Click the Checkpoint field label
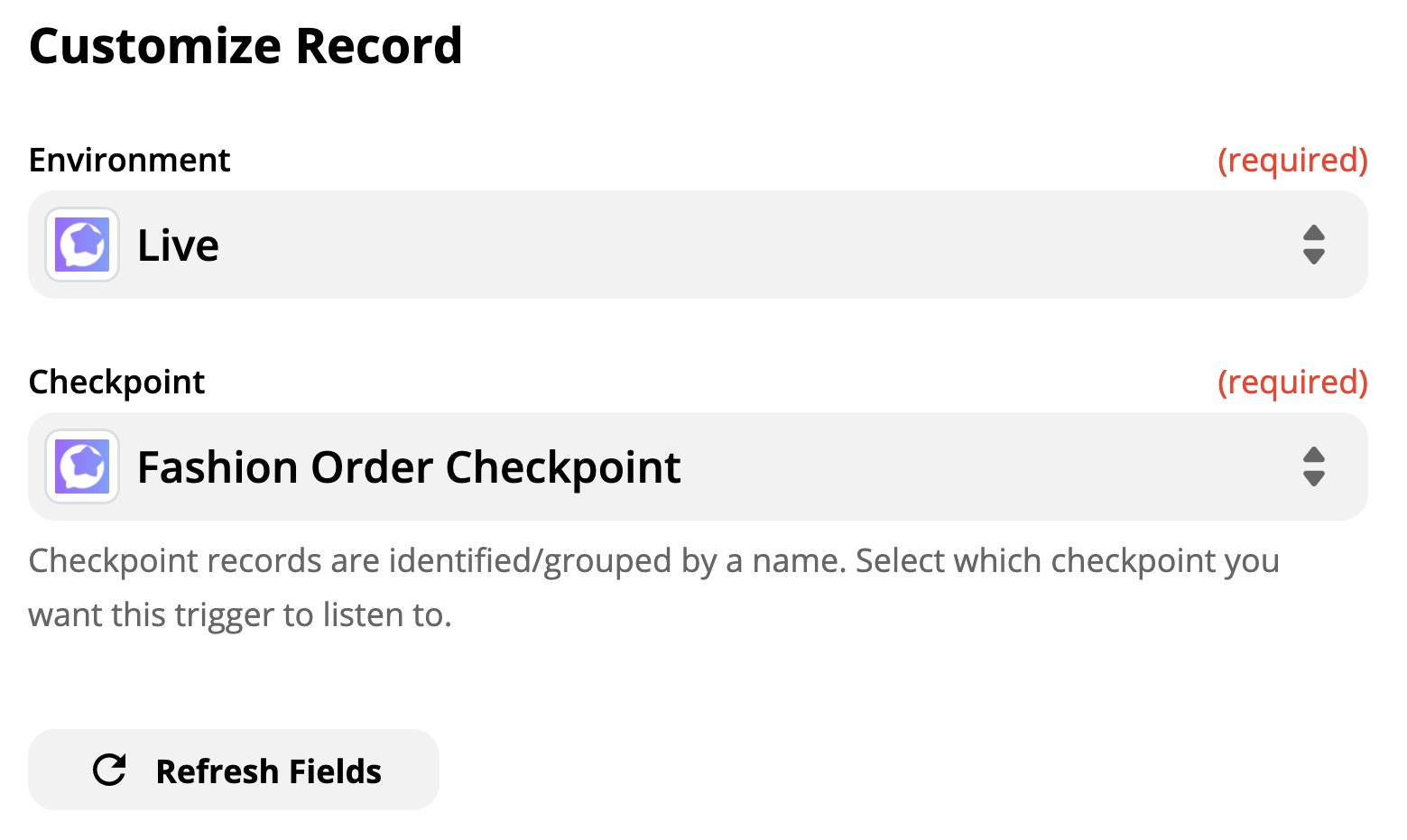Screen dimensions: 1407x840 (116, 383)
